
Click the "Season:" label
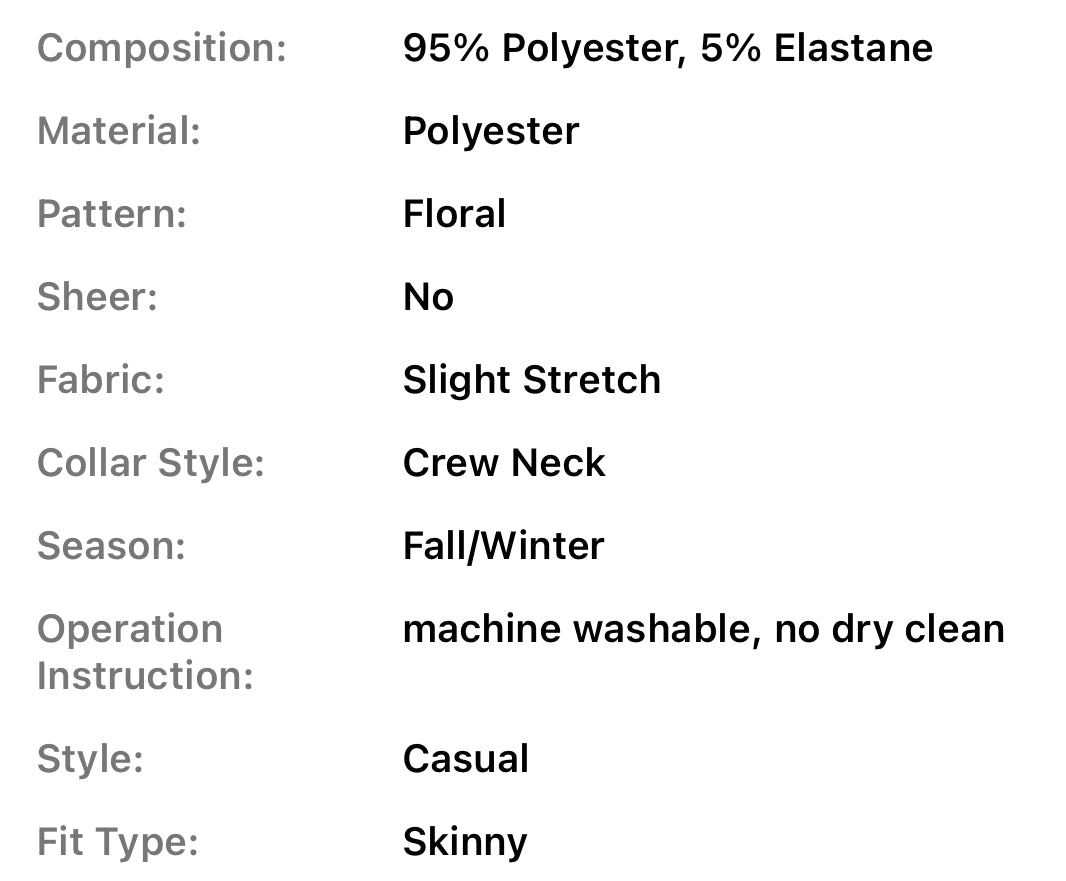(111, 547)
